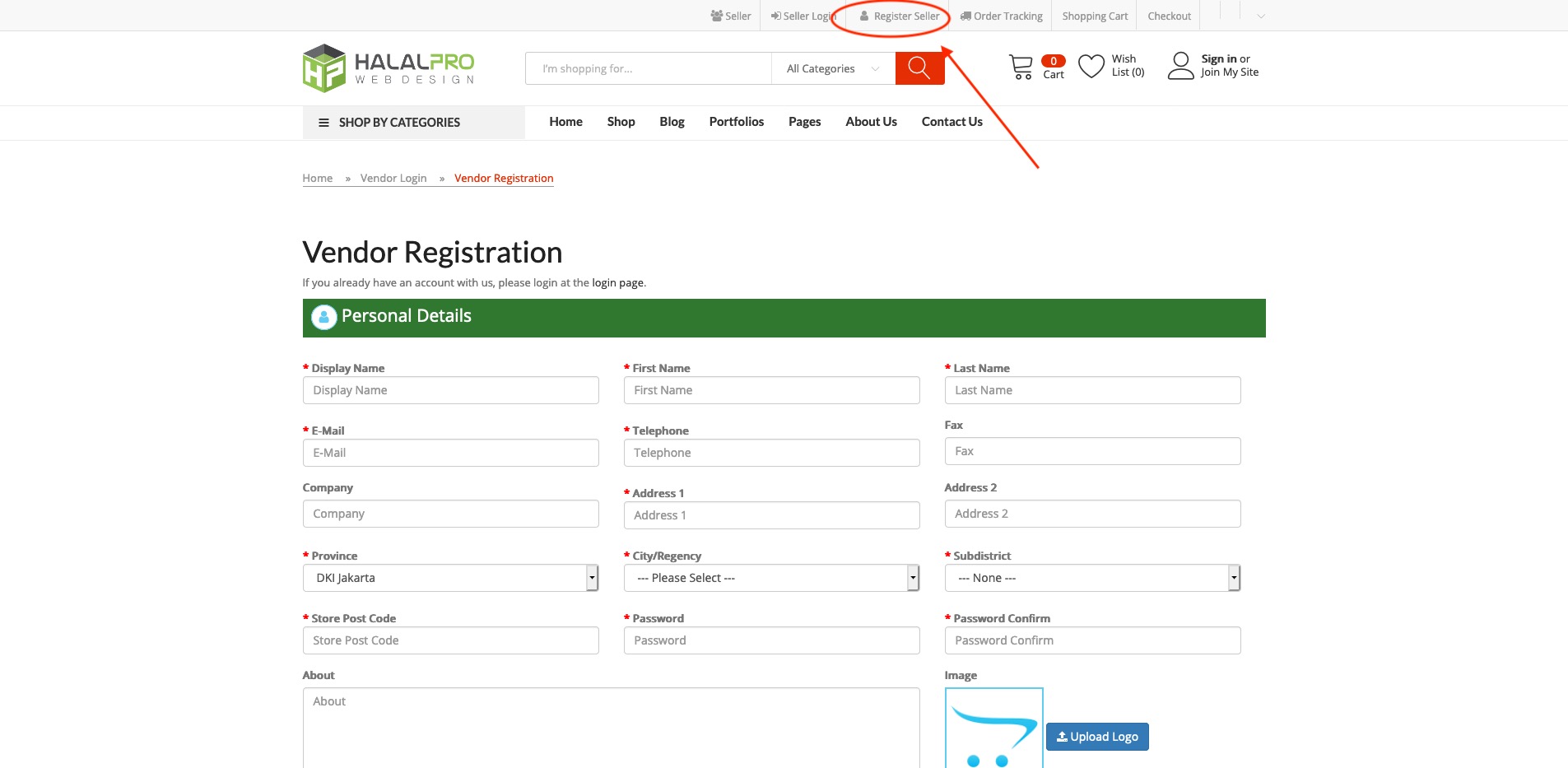Viewport: 1568px width, 768px height.
Task: Click the Seller group icon link
Action: pyautogui.click(x=730, y=16)
